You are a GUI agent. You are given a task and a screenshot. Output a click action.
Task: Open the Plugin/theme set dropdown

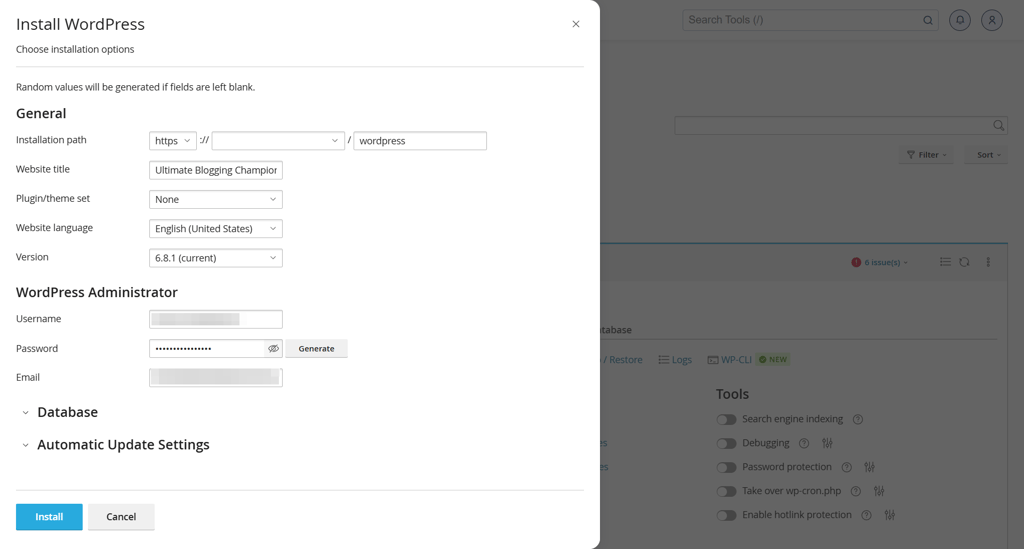[x=216, y=199]
